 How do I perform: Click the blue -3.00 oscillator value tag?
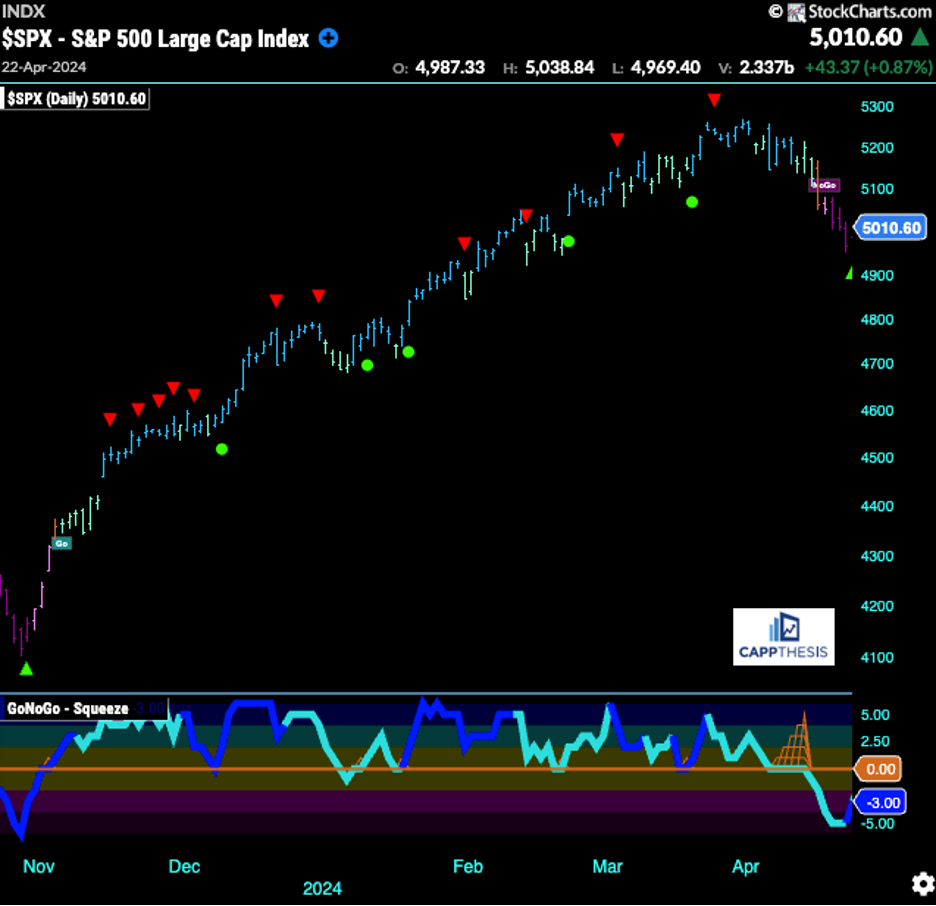878,801
